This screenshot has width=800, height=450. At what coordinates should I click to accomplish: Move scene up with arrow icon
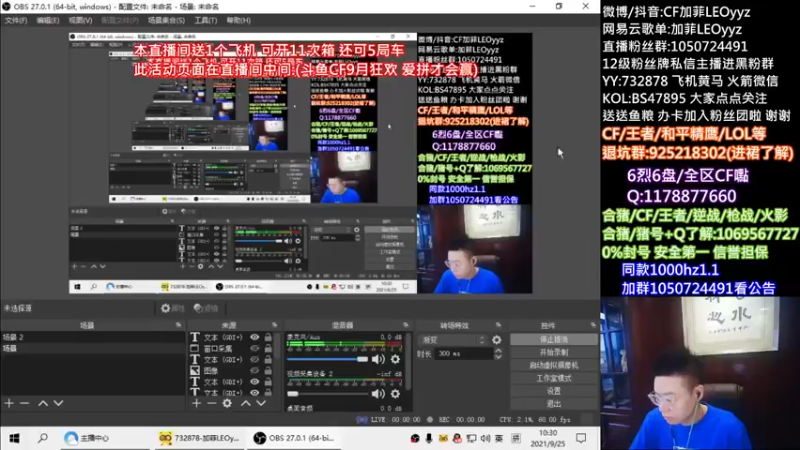click(43, 403)
